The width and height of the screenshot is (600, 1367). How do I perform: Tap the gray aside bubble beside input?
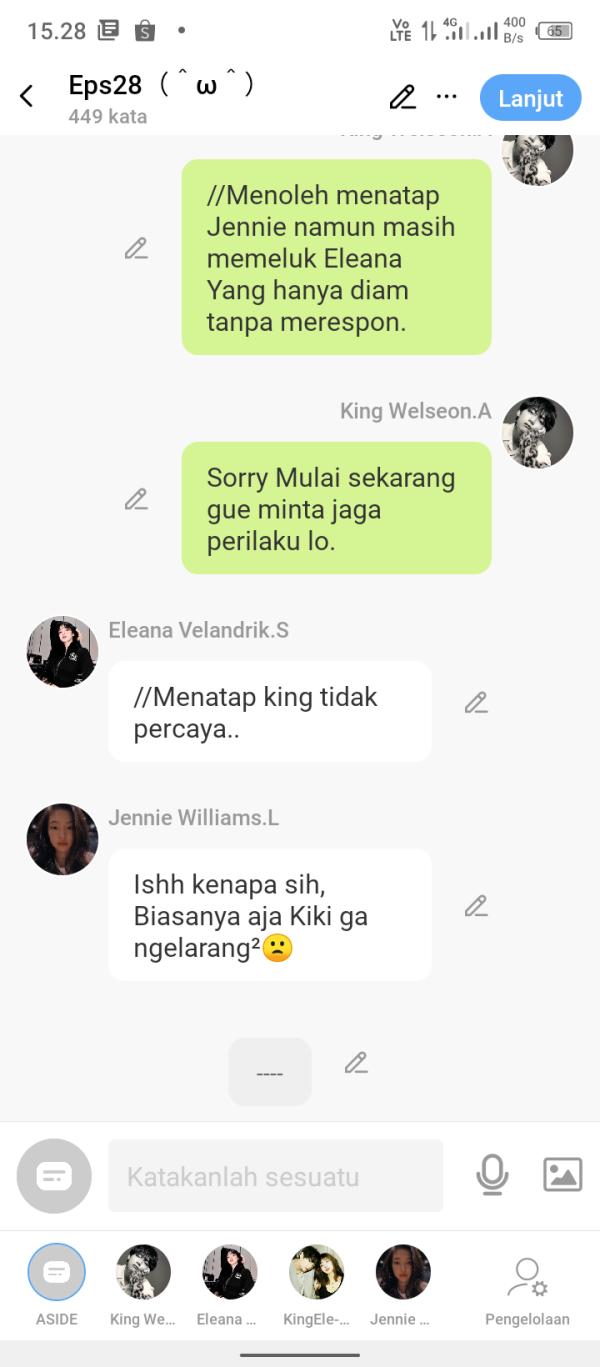click(54, 1176)
